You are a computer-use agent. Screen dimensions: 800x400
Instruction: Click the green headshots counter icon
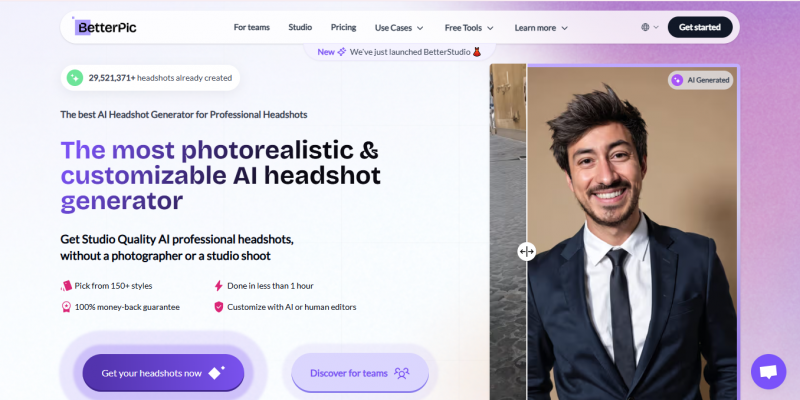click(75, 77)
